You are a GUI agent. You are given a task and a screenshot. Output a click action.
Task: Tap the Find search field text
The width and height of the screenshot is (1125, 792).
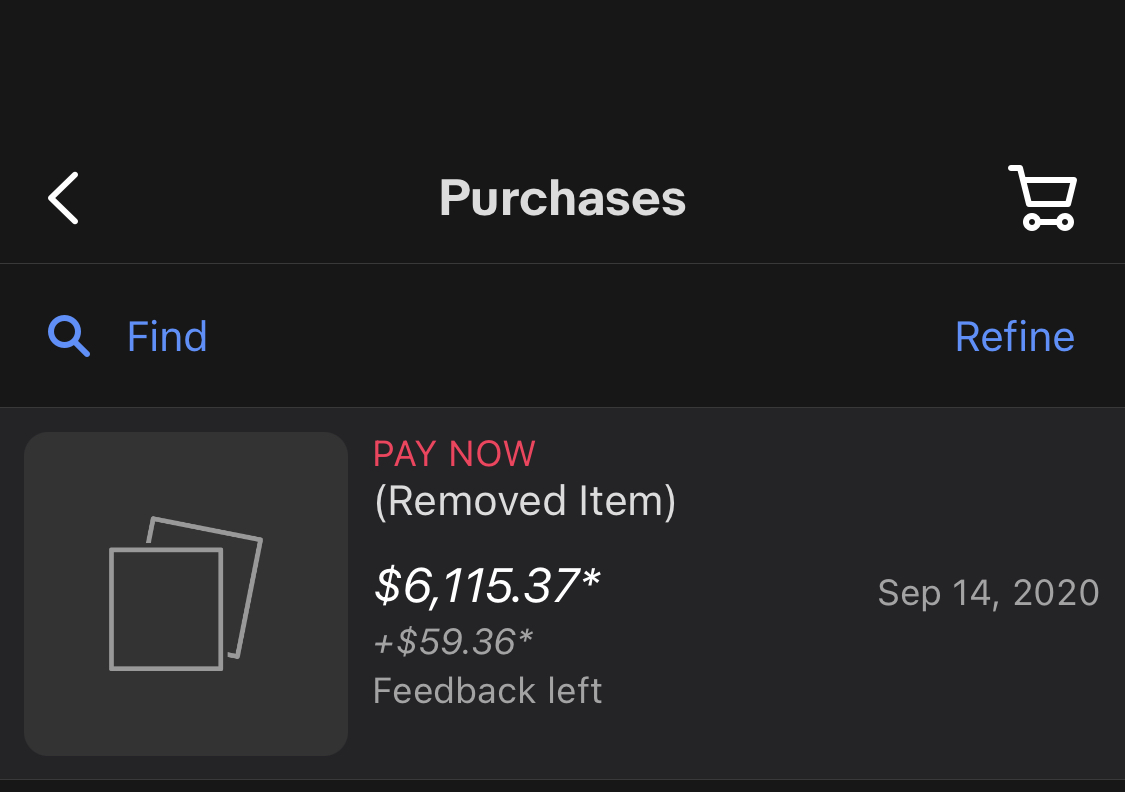[x=167, y=337]
